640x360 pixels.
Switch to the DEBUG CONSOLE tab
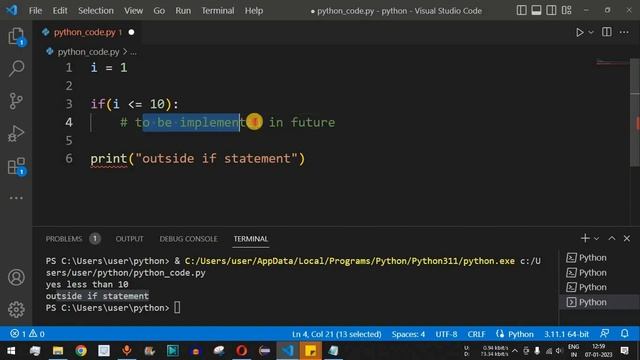(188, 239)
